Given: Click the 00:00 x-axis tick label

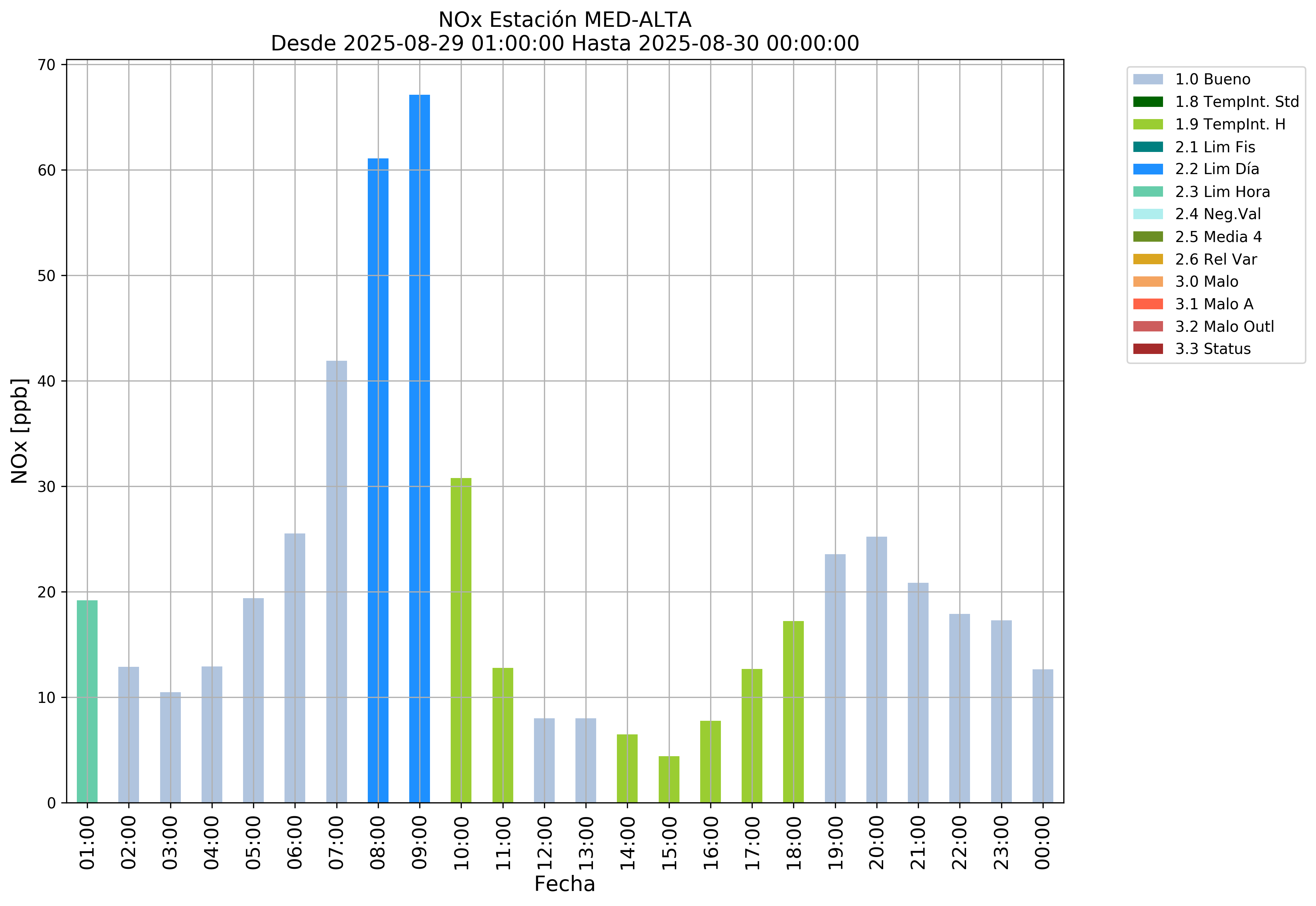Looking at the screenshot, I should (x=1043, y=842).
